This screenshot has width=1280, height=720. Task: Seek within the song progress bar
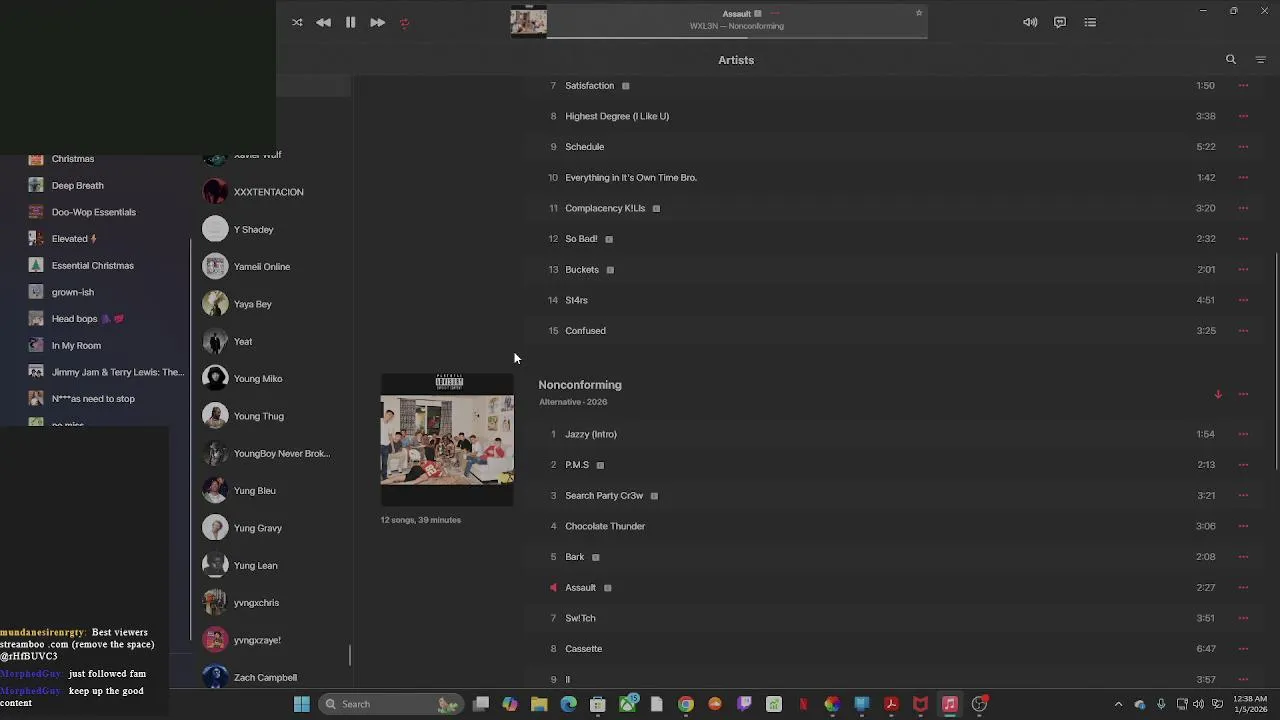click(x=737, y=38)
